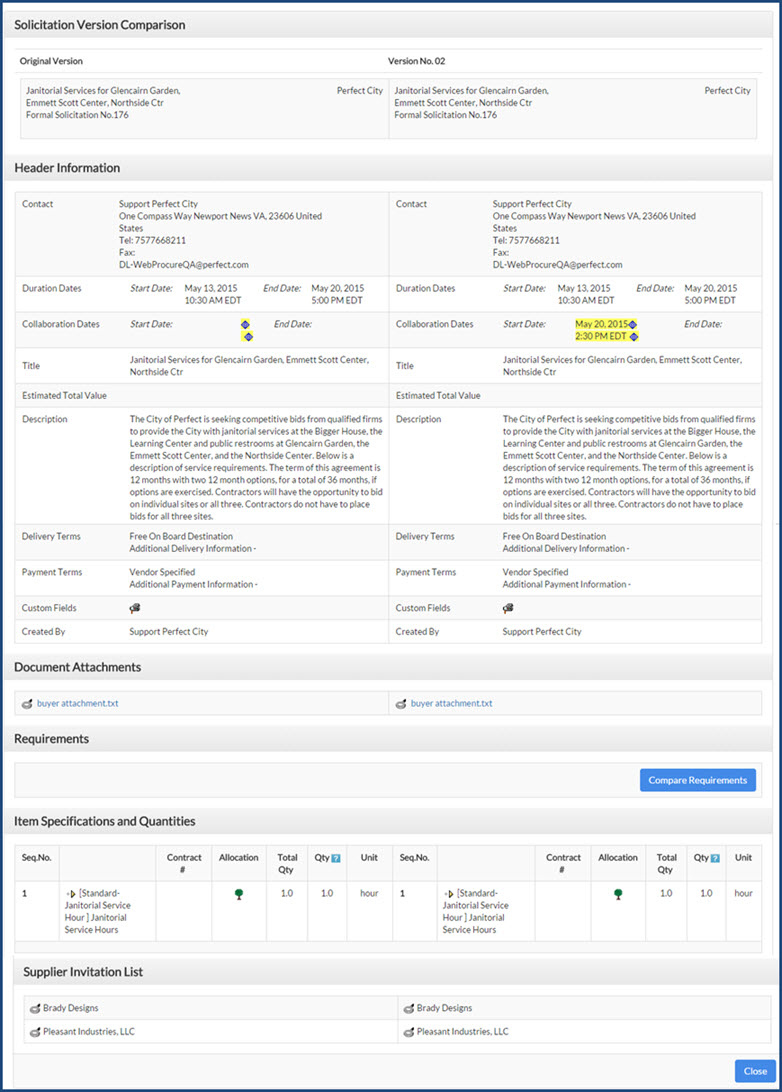Click Custom Fields icon in Original Version
Screen dimensions: 782x1092
135,608
